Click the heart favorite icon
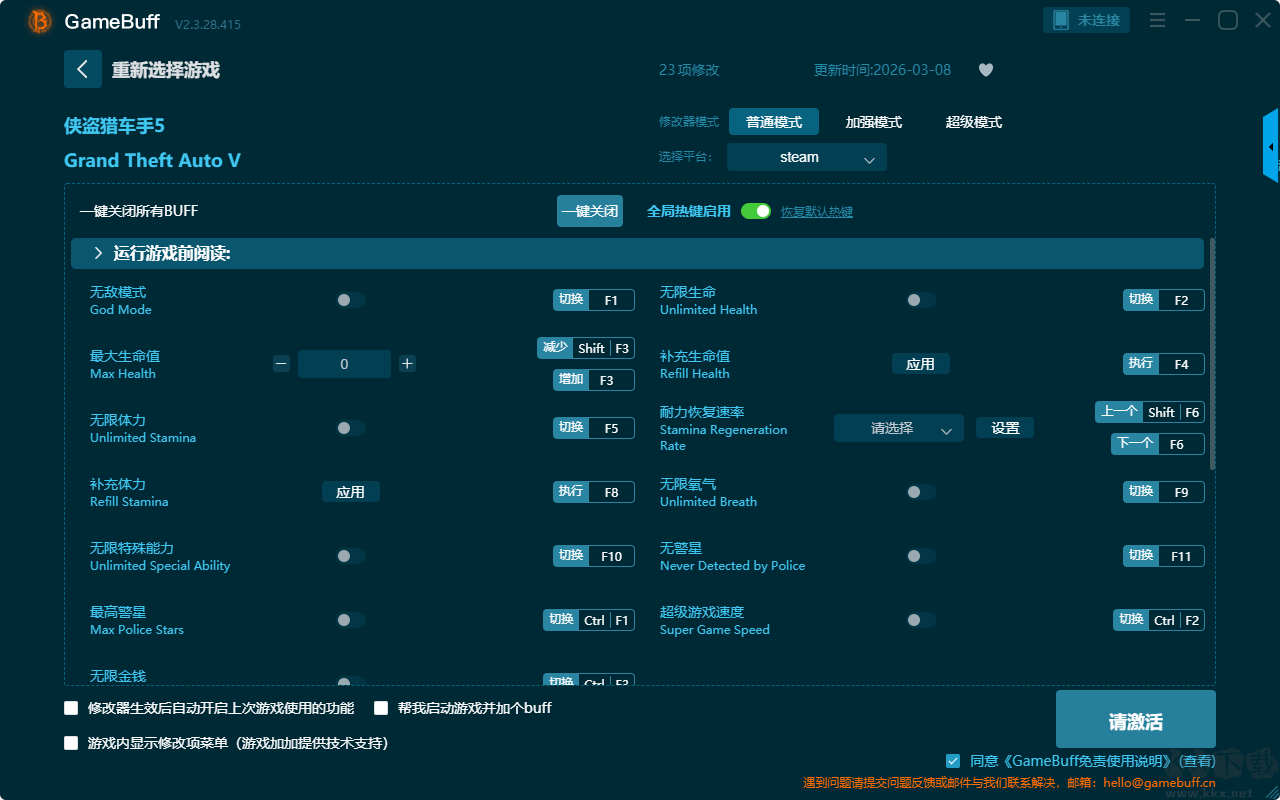1280x800 pixels. pyautogui.click(x=986, y=70)
